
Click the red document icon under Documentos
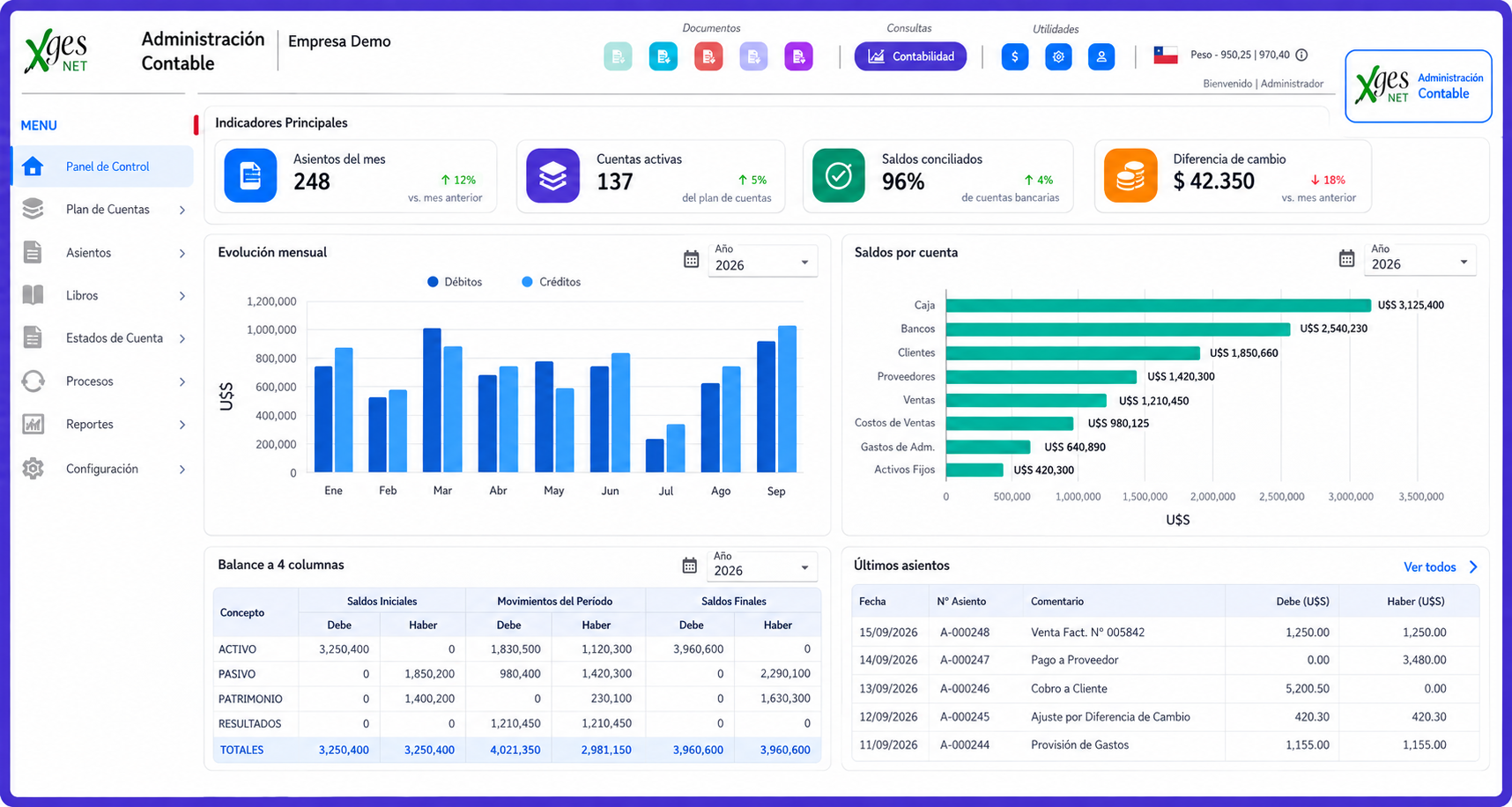(x=708, y=56)
